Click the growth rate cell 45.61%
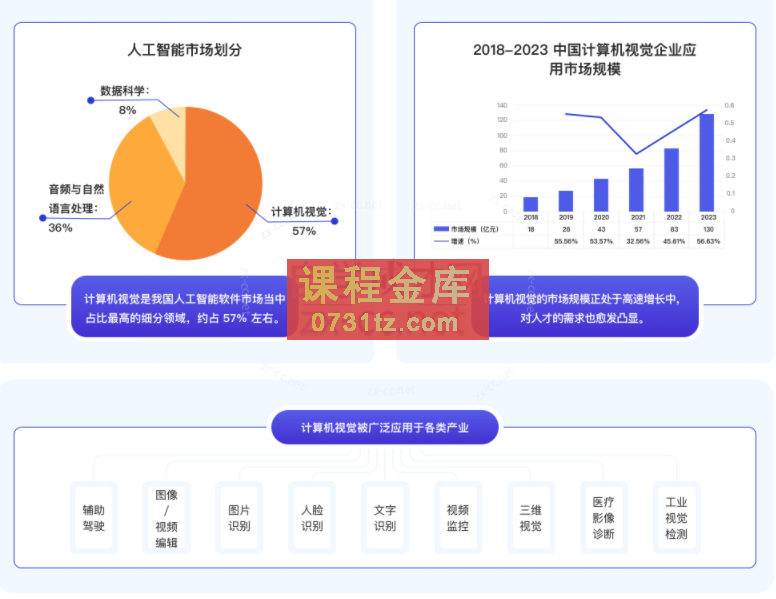Viewport: 776px width, 599px height. (x=674, y=242)
